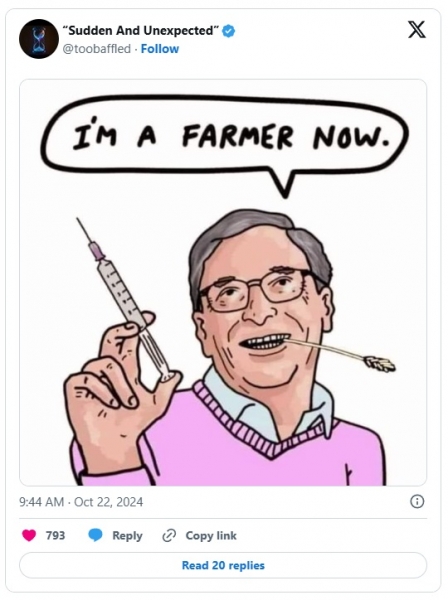The height and width of the screenshot is (600, 448).
Task: Follow the @toobaffled account
Action: tap(160, 49)
